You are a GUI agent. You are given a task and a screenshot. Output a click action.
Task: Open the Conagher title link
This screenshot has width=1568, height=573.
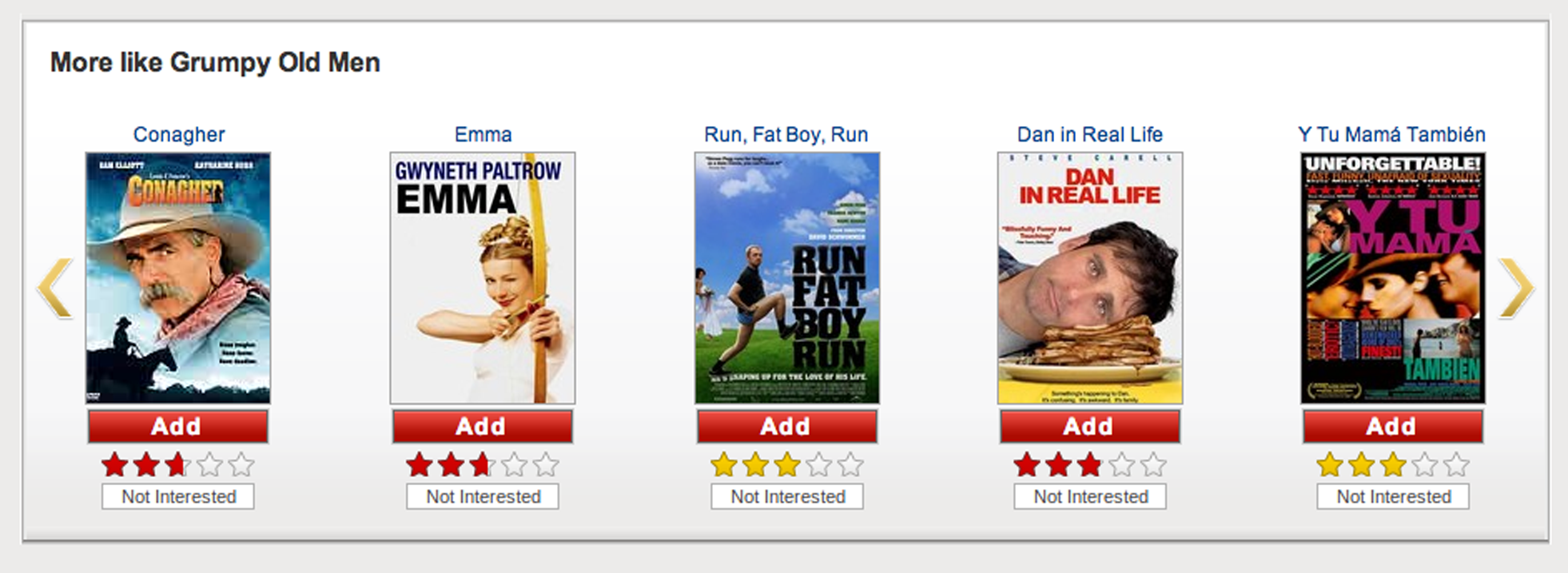click(x=178, y=134)
